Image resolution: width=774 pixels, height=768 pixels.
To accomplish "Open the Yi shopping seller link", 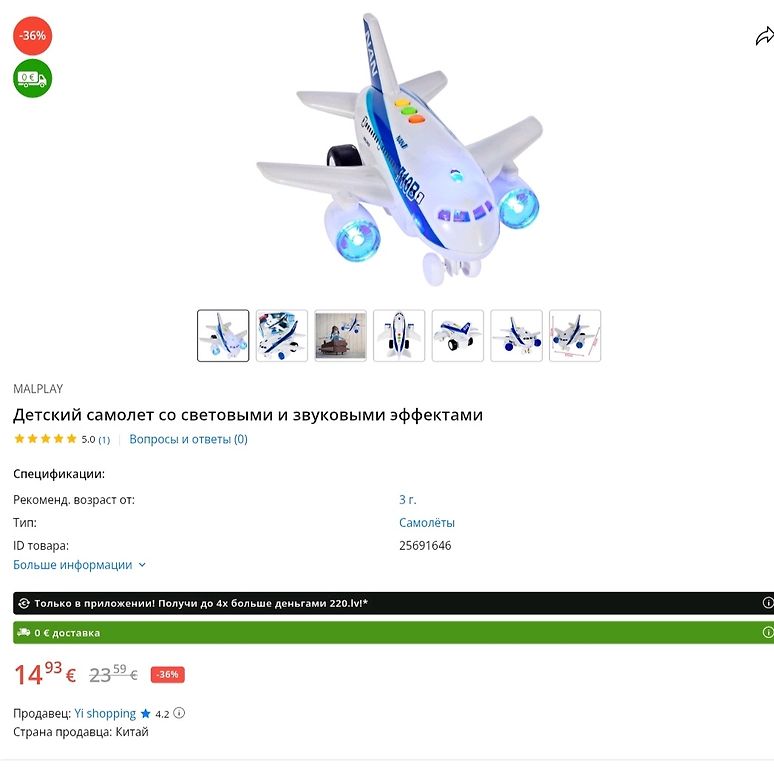I will (105, 713).
